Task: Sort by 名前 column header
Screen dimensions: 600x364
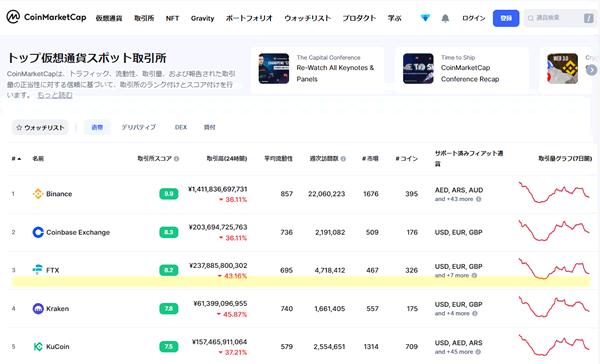Action: click(x=38, y=158)
